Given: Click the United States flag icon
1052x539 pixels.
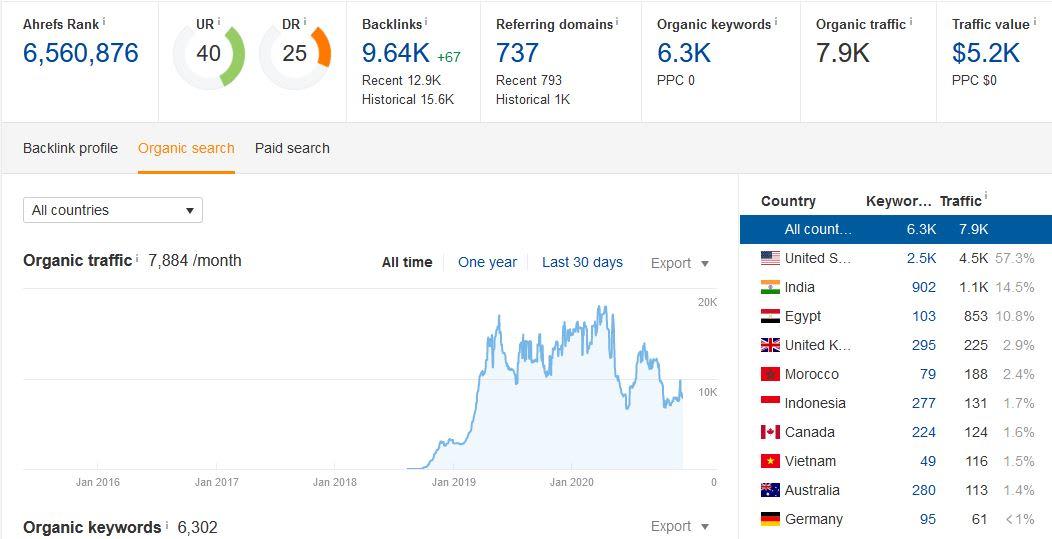Looking at the screenshot, I should coord(770,258).
